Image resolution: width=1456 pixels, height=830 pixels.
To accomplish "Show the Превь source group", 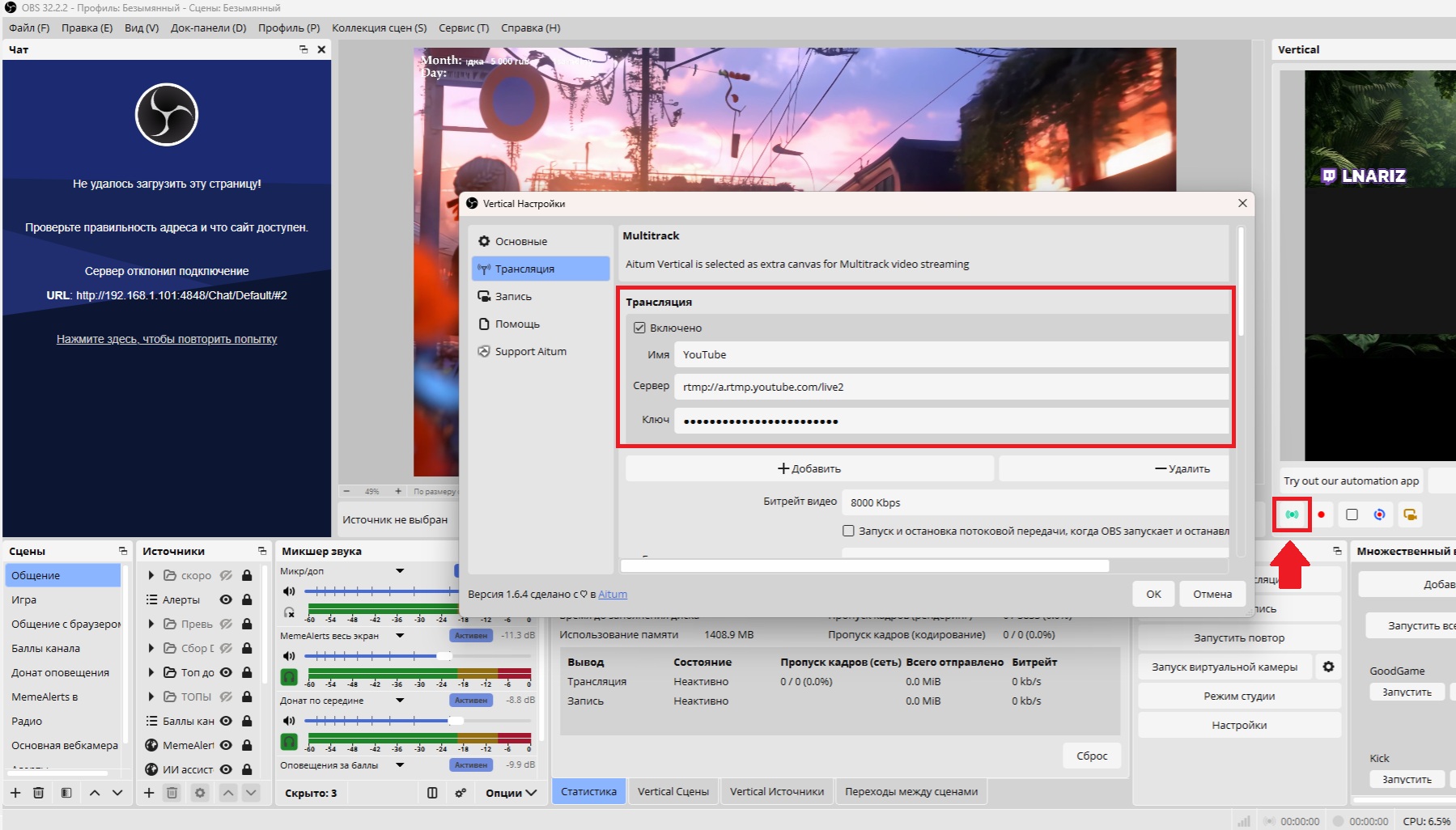I will 226,624.
